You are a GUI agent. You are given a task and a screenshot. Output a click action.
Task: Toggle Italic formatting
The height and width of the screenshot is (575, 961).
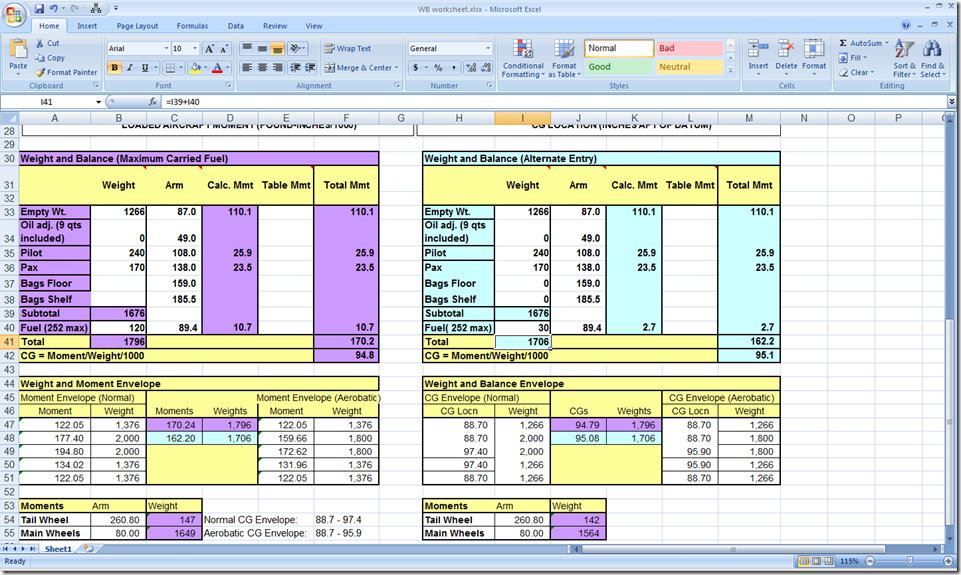[x=130, y=68]
